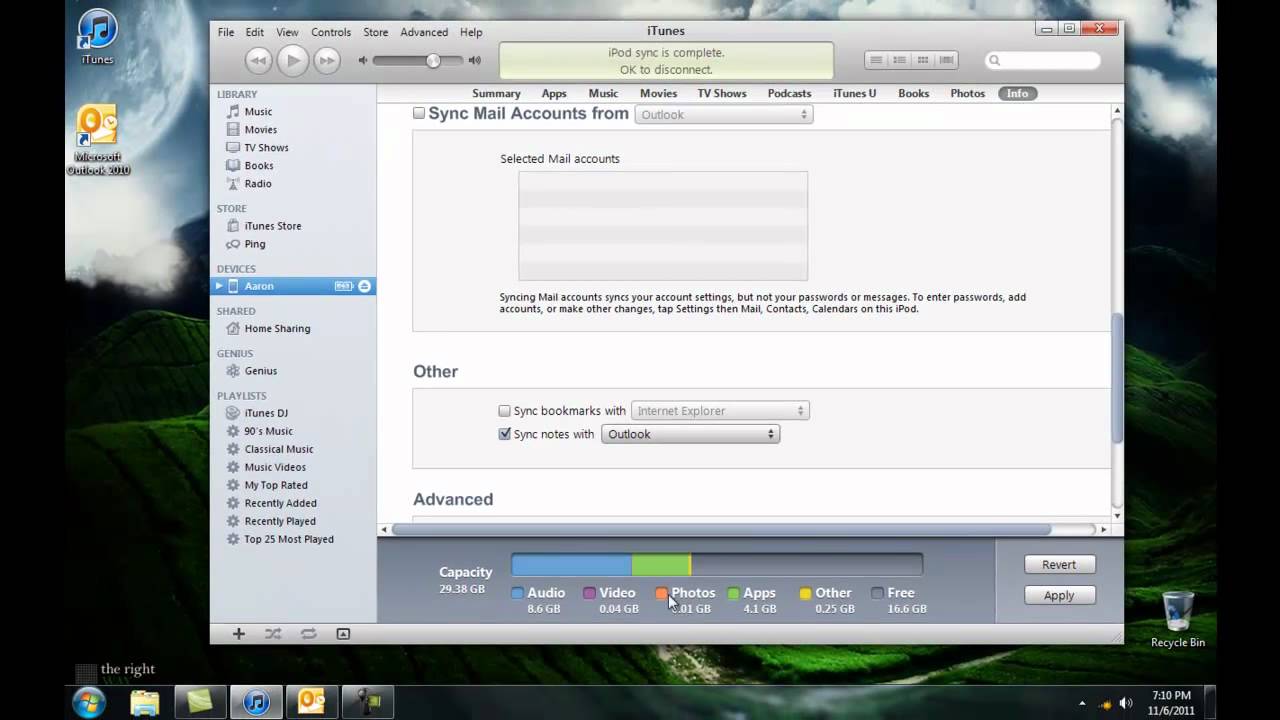Click the horizontal scrollbar in sync pane
The width and height of the screenshot is (1280, 720).
[721, 529]
